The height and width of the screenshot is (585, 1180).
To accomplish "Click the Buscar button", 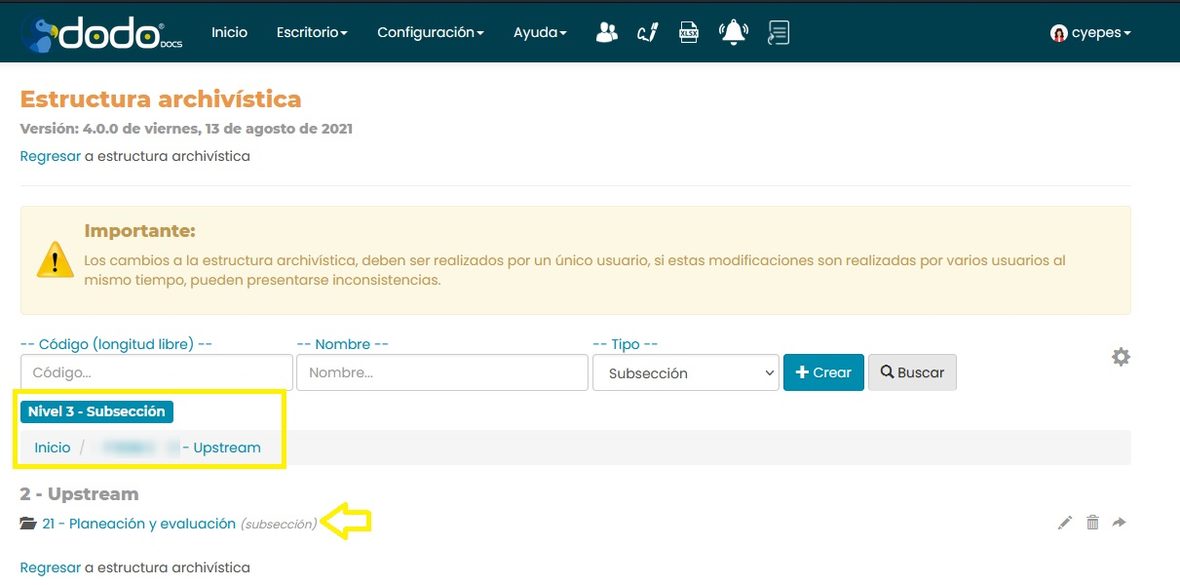I will pos(912,373).
